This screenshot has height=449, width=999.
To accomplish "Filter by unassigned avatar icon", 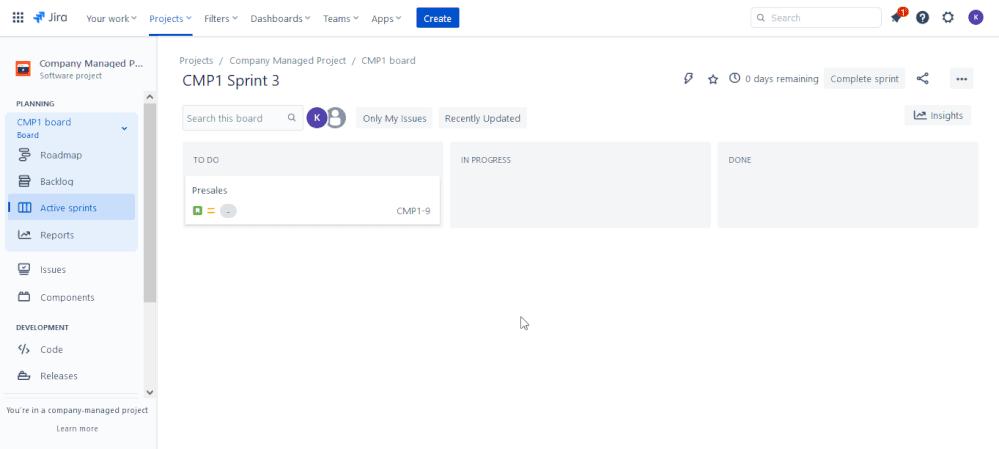I will (336, 118).
